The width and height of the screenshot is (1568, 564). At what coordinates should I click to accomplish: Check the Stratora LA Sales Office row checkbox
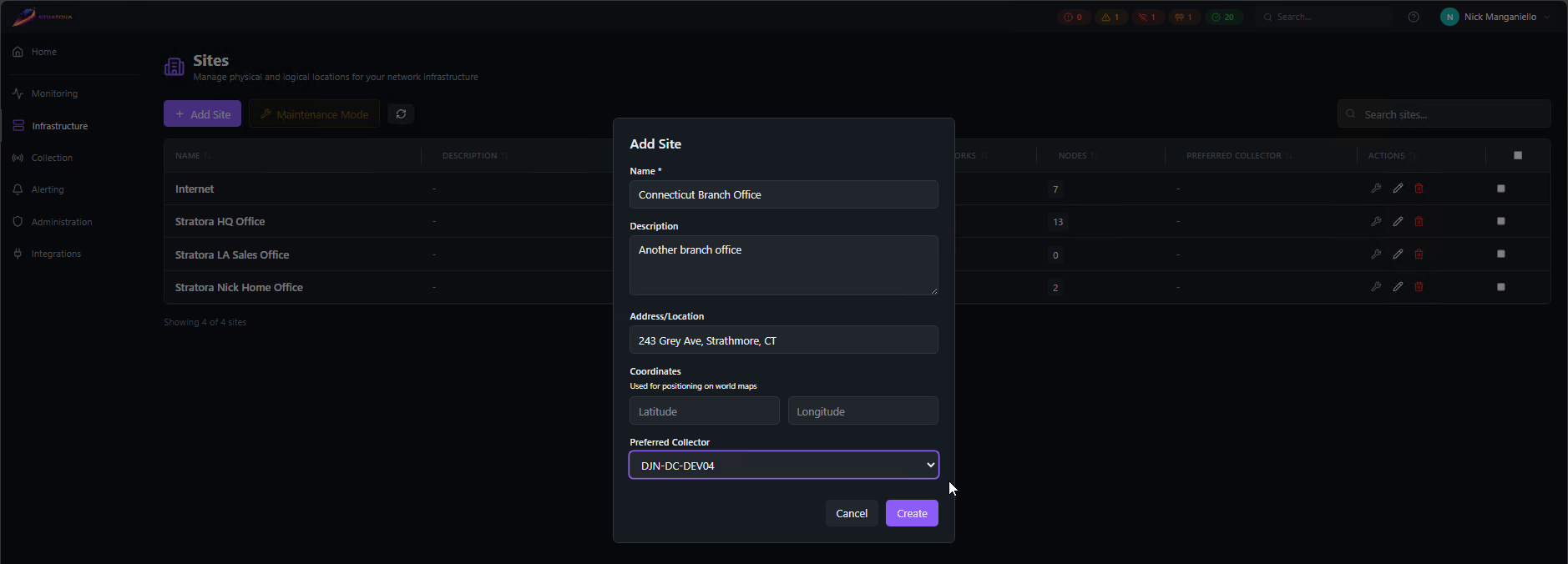1501,254
